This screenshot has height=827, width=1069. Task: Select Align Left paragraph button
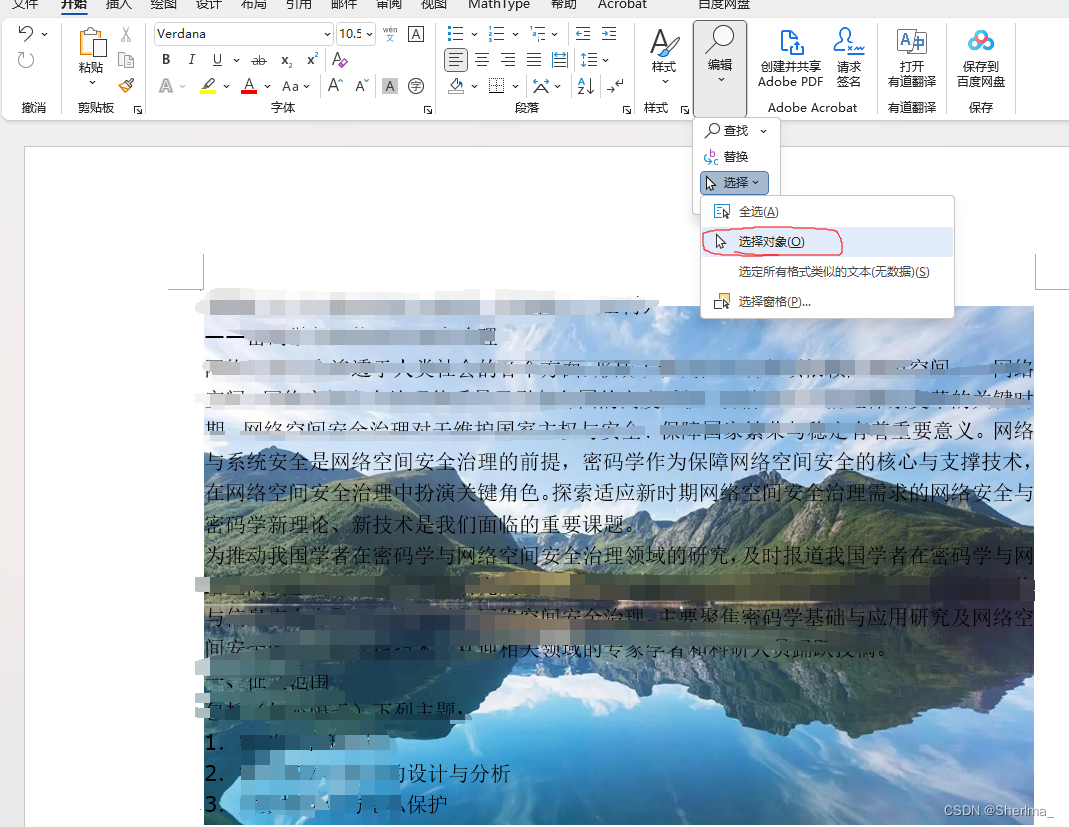click(x=455, y=60)
